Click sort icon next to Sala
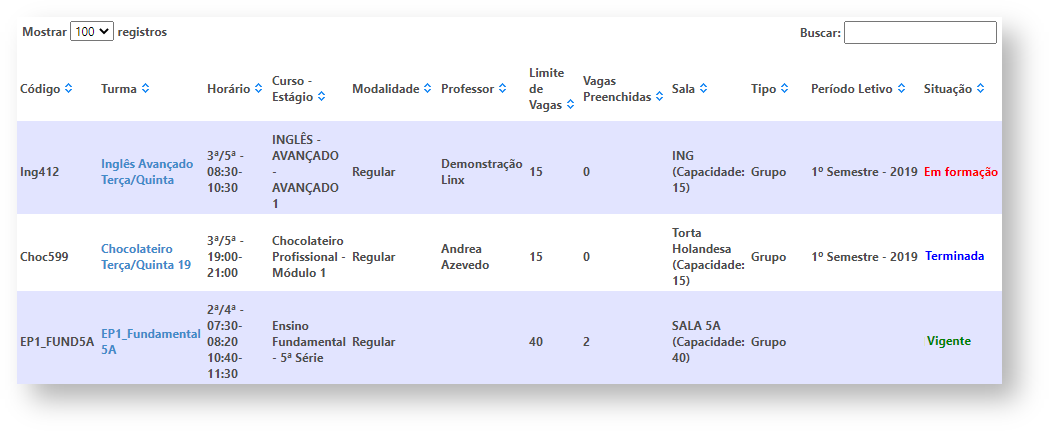1050x432 pixels. [704, 89]
